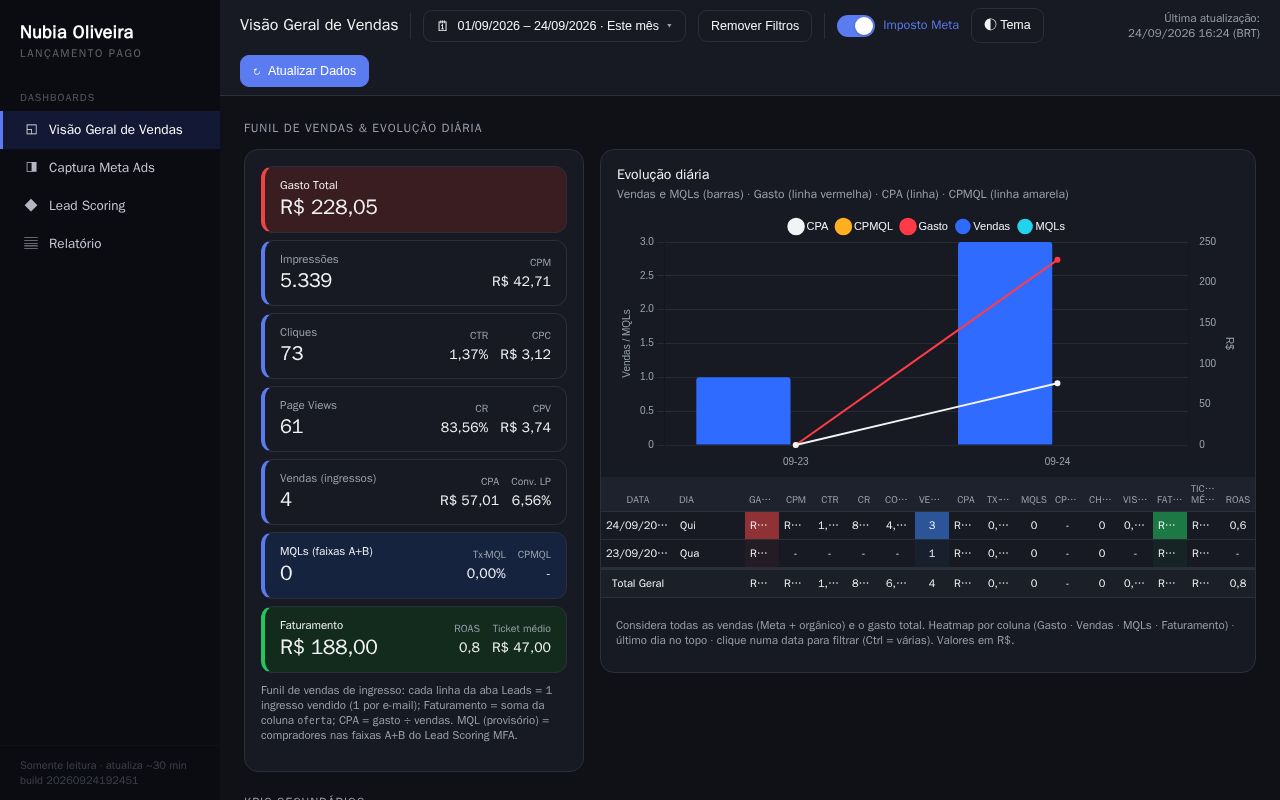1280x800 pixels.
Task: Click the blue bar for 09-23
Action: [743, 411]
